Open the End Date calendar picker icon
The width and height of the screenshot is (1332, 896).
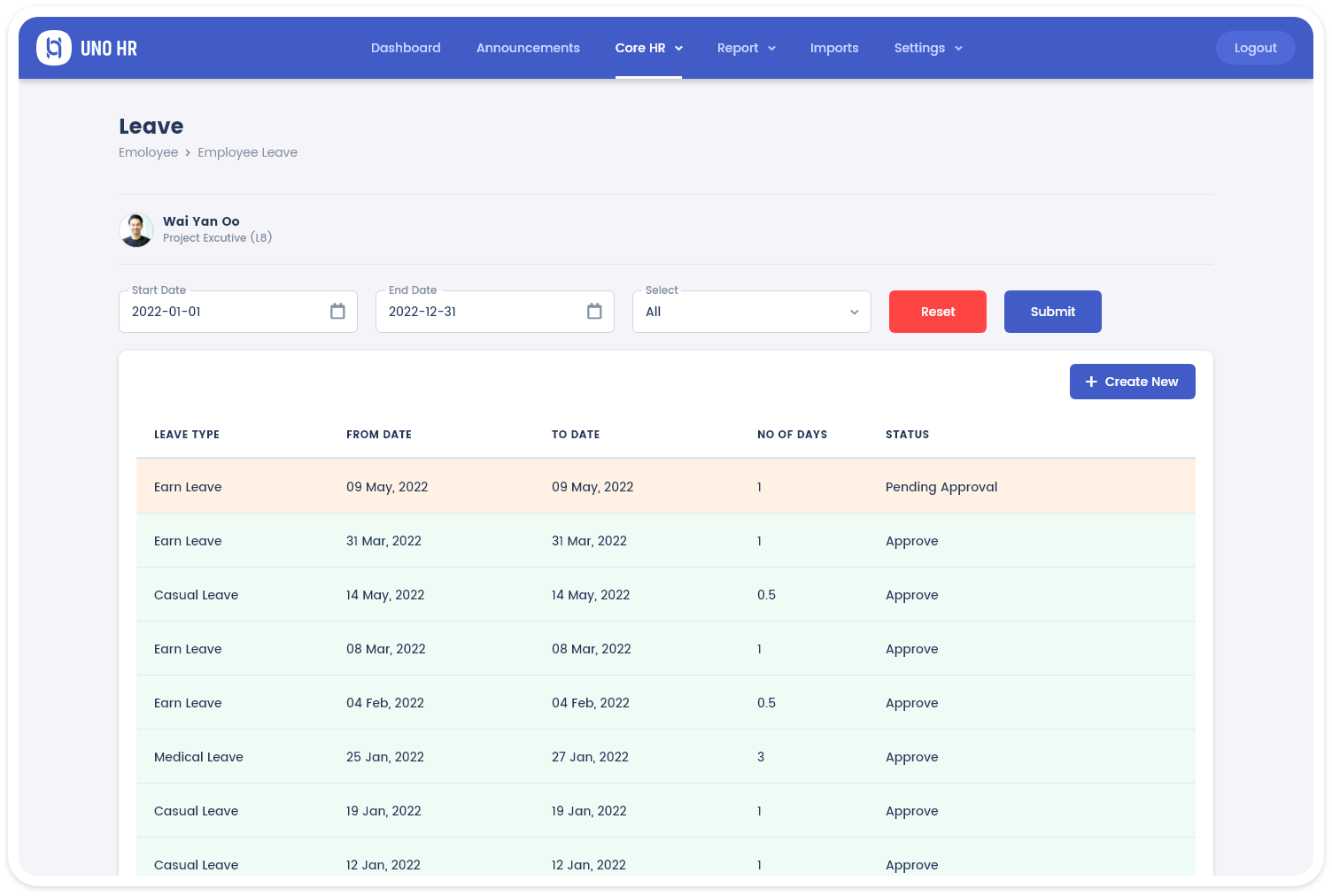(x=594, y=312)
